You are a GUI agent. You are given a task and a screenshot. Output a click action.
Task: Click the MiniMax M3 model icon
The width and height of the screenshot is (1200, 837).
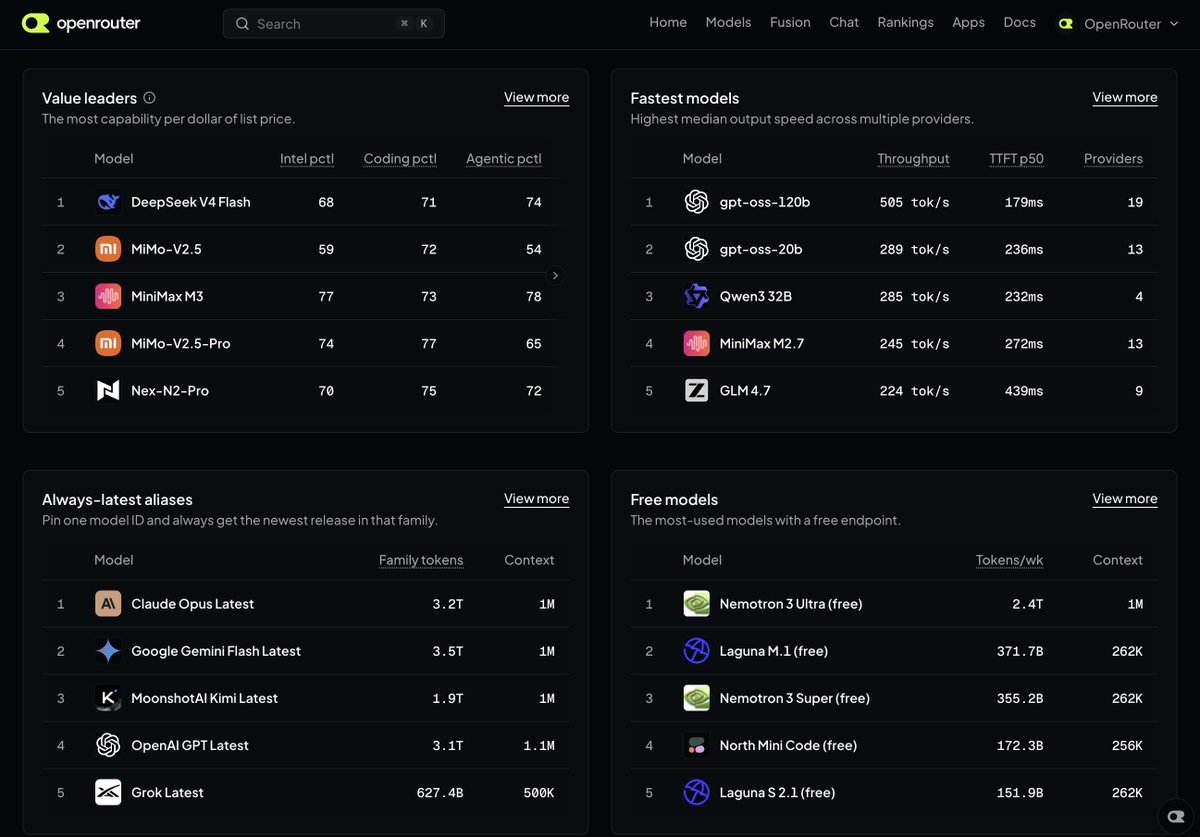(x=108, y=296)
